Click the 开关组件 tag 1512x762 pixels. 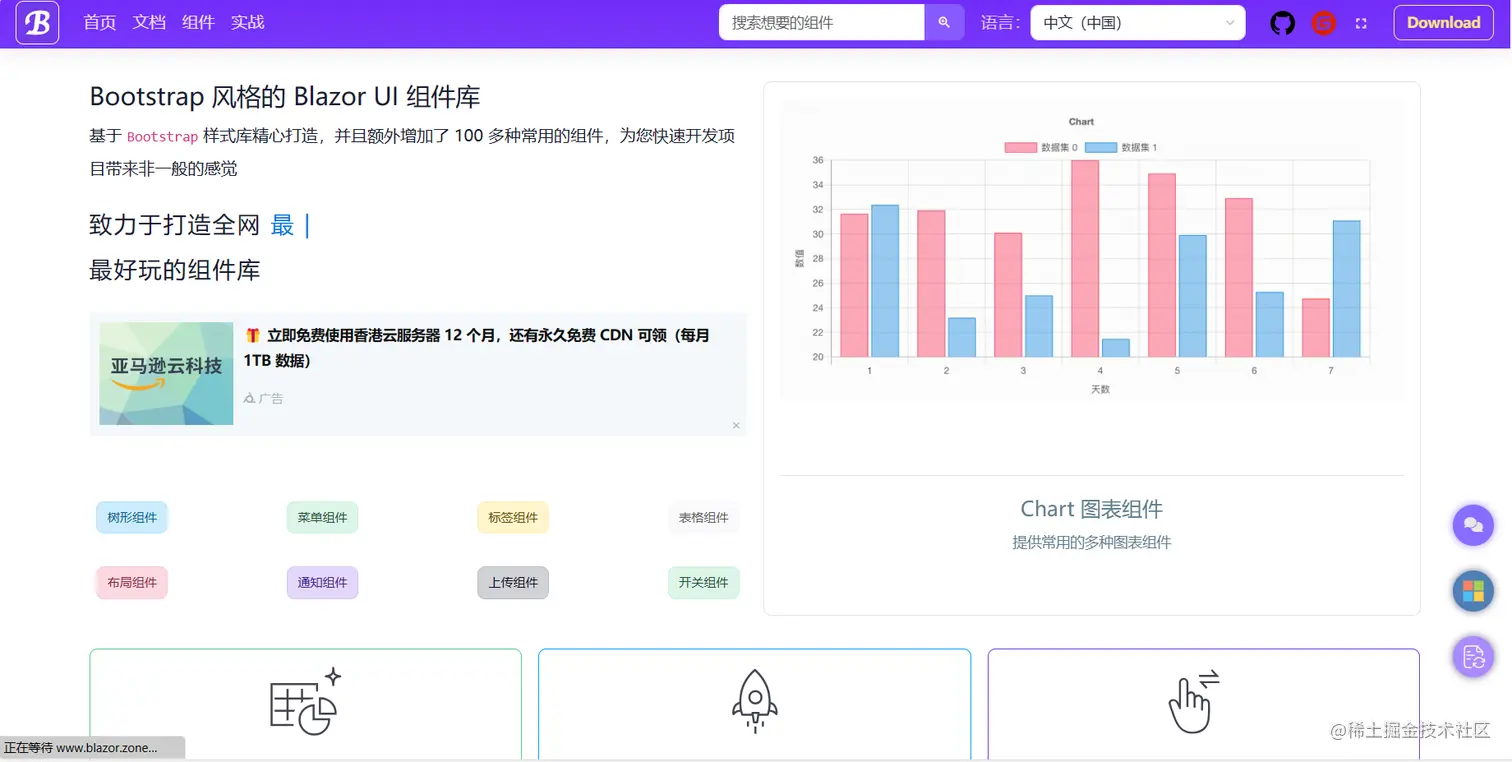(x=704, y=583)
